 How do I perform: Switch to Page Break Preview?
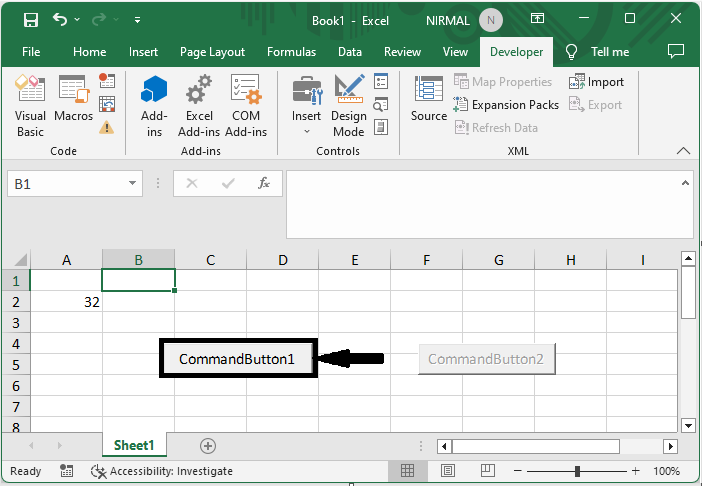tap(488, 471)
